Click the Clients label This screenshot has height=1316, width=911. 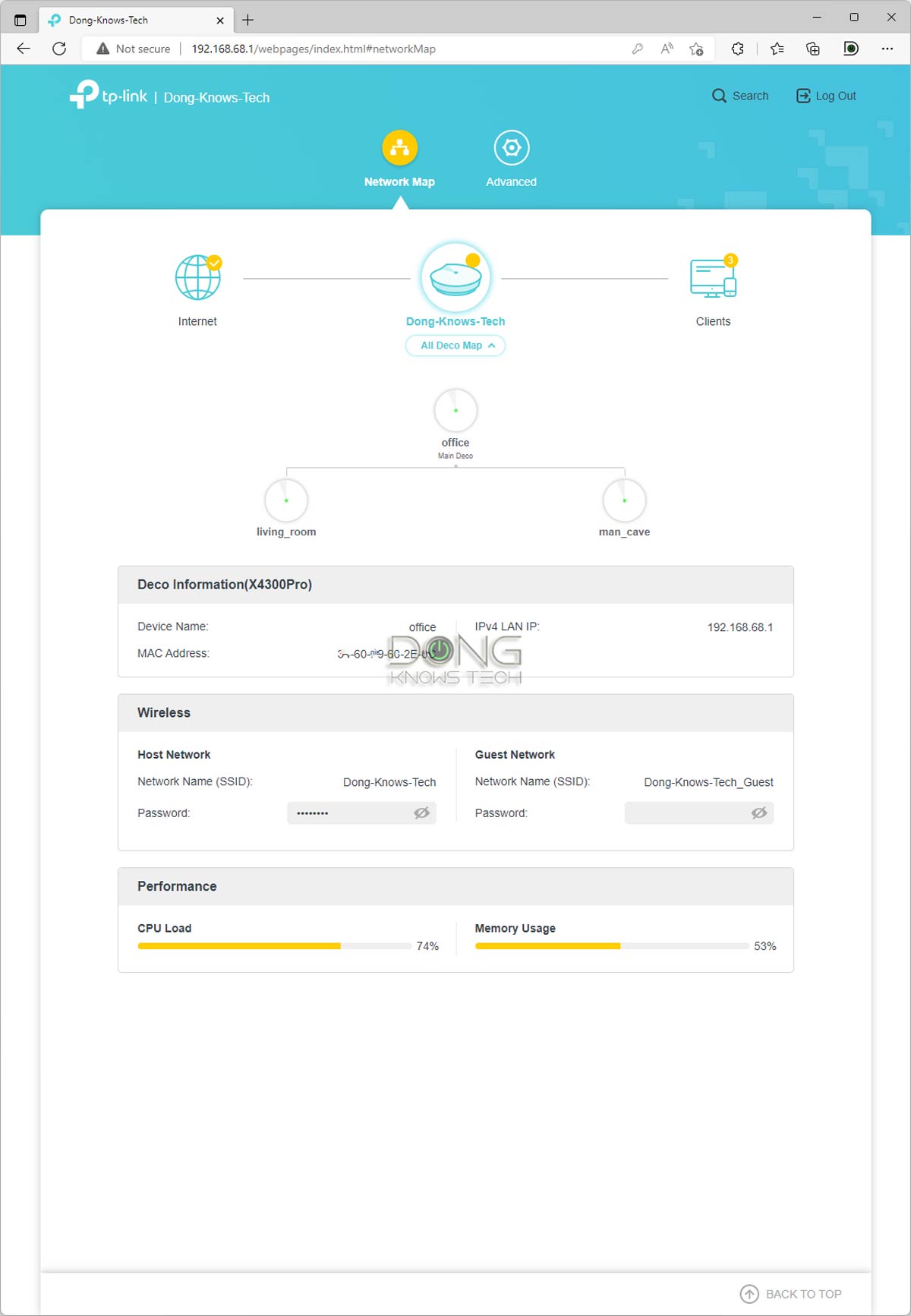(714, 321)
